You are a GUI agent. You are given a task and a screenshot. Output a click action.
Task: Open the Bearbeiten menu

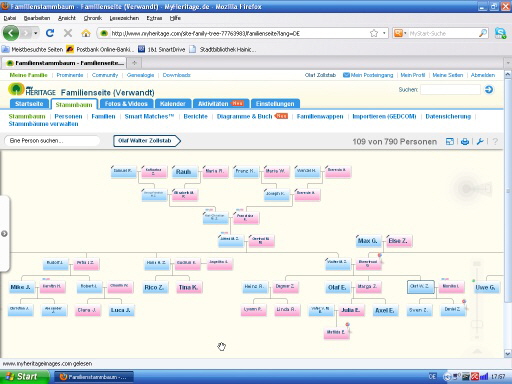coord(37,18)
